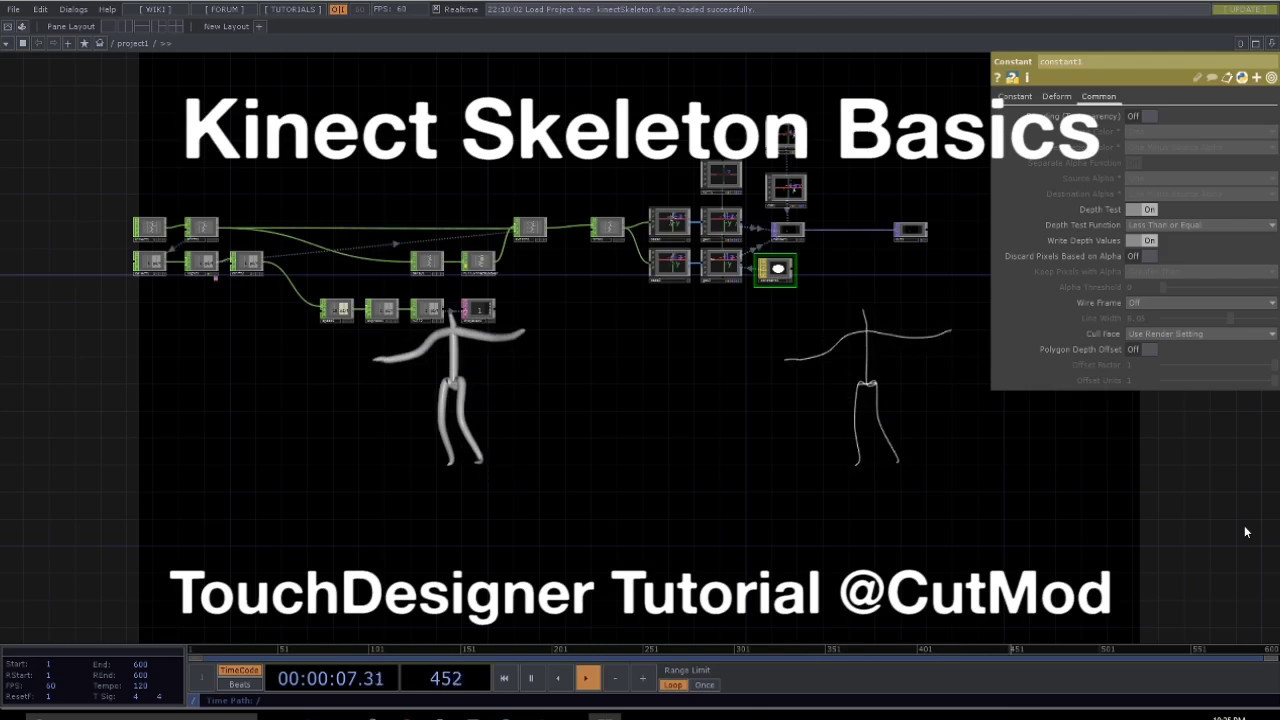The height and width of the screenshot is (720, 1280).
Task: Add a new layout with plus button
Action: (x=259, y=26)
